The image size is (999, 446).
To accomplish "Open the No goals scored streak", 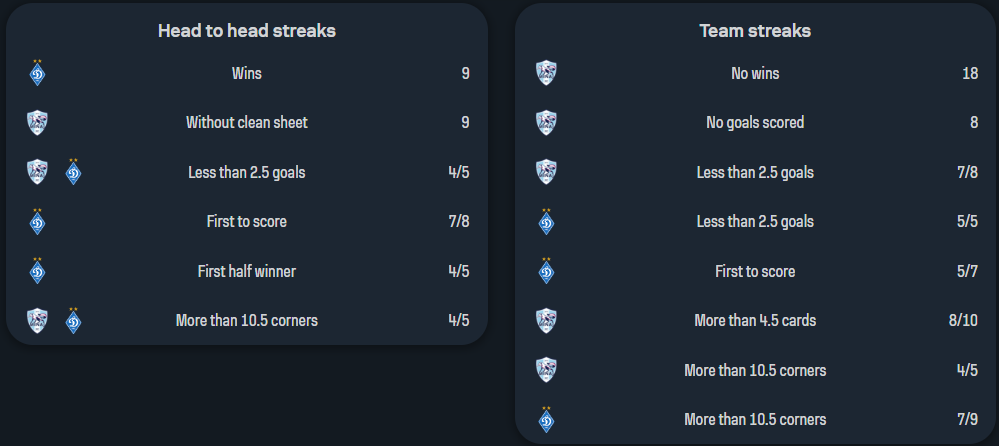I will [x=755, y=123].
